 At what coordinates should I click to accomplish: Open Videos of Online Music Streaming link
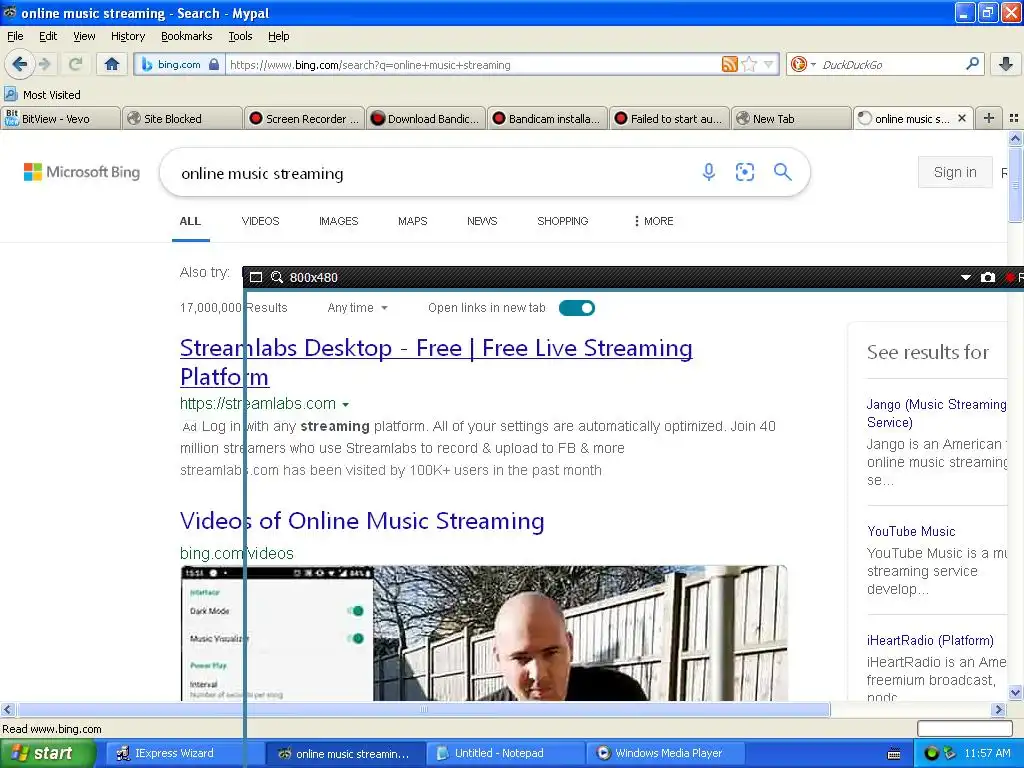tap(362, 520)
